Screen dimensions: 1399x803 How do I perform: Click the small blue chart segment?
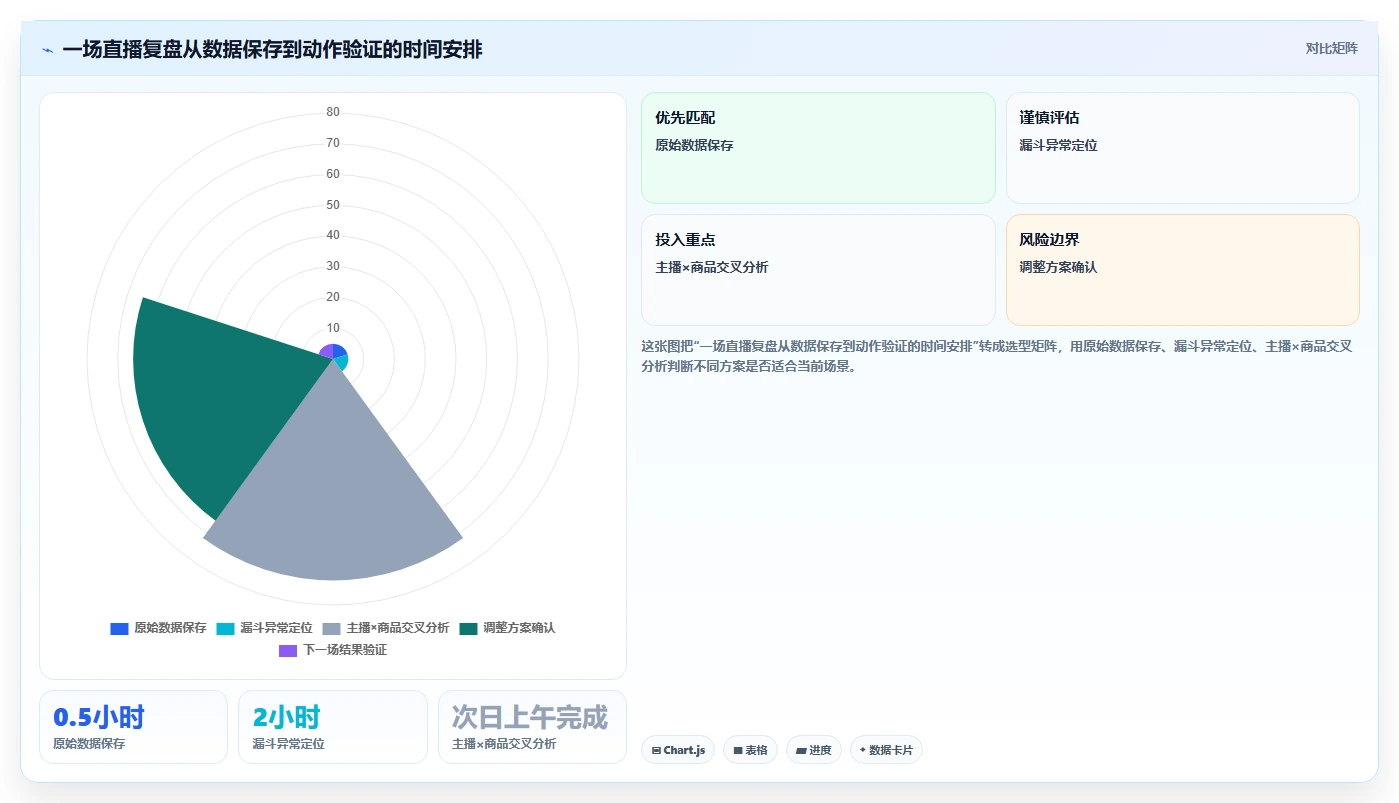point(339,350)
